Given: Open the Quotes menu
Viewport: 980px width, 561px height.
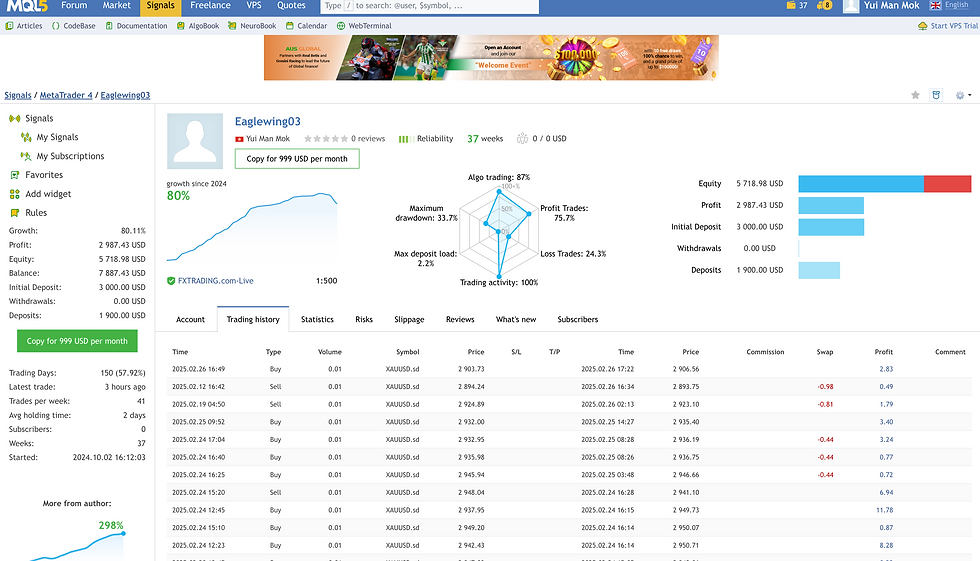Looking at the screenshot, I should [291, 6].
